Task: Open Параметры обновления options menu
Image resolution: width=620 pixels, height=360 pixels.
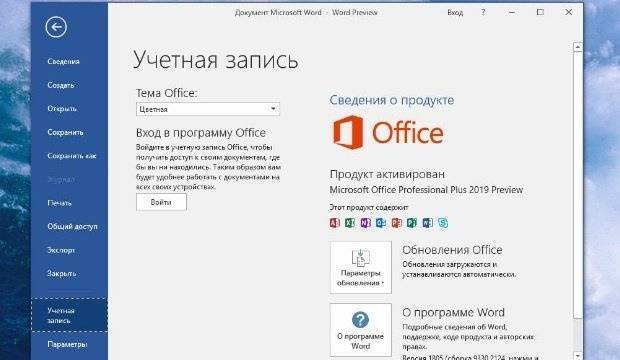Action: (361, 267)
